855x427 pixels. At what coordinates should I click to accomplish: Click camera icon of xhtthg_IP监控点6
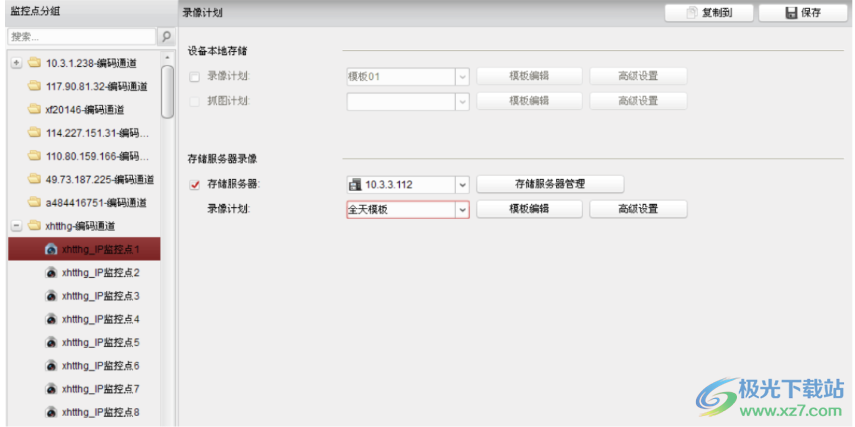51,365
